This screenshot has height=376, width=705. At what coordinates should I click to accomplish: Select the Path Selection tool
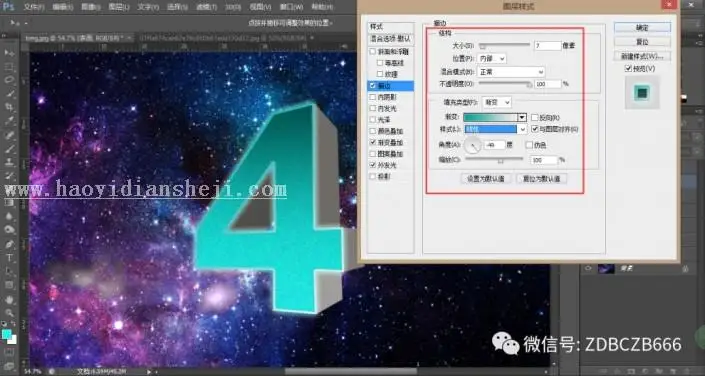9,271
